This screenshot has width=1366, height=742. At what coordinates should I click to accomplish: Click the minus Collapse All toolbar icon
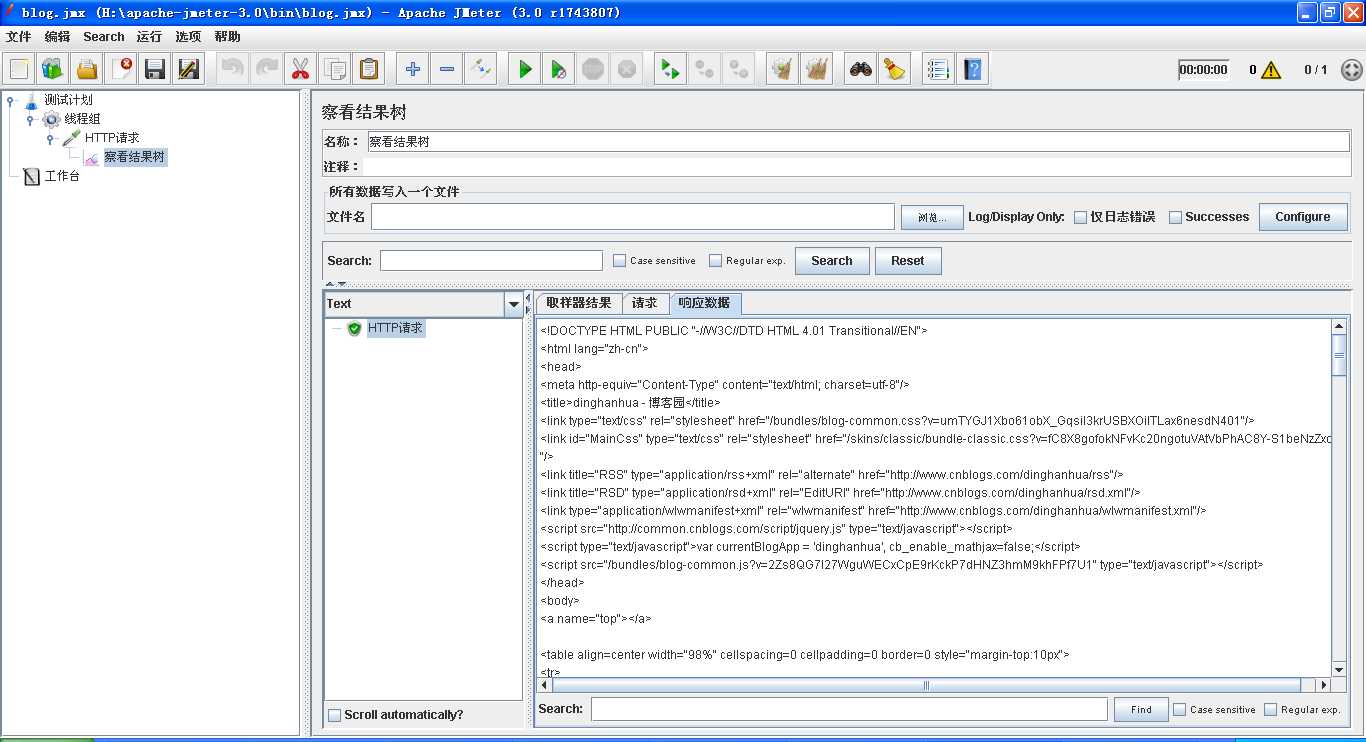pos(447,69)
